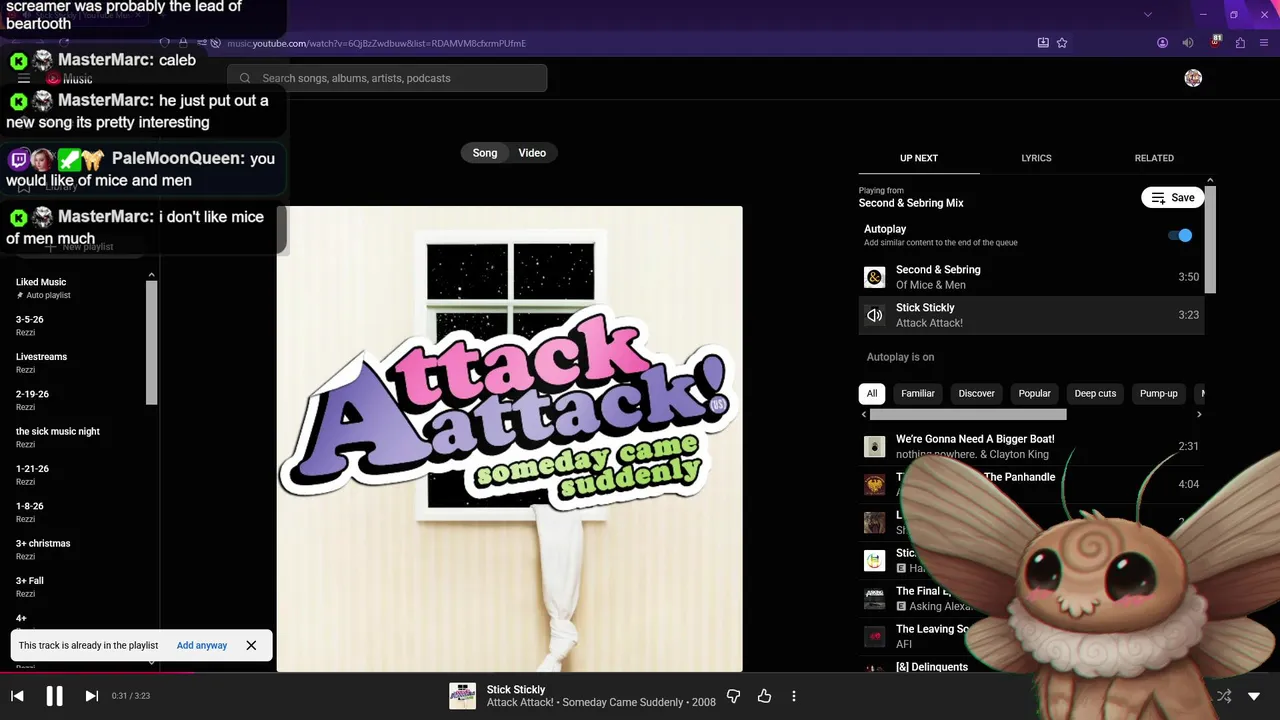Bookmark this page with the star icon
The image size is (1280, 720).
[x=1062, y=43]
